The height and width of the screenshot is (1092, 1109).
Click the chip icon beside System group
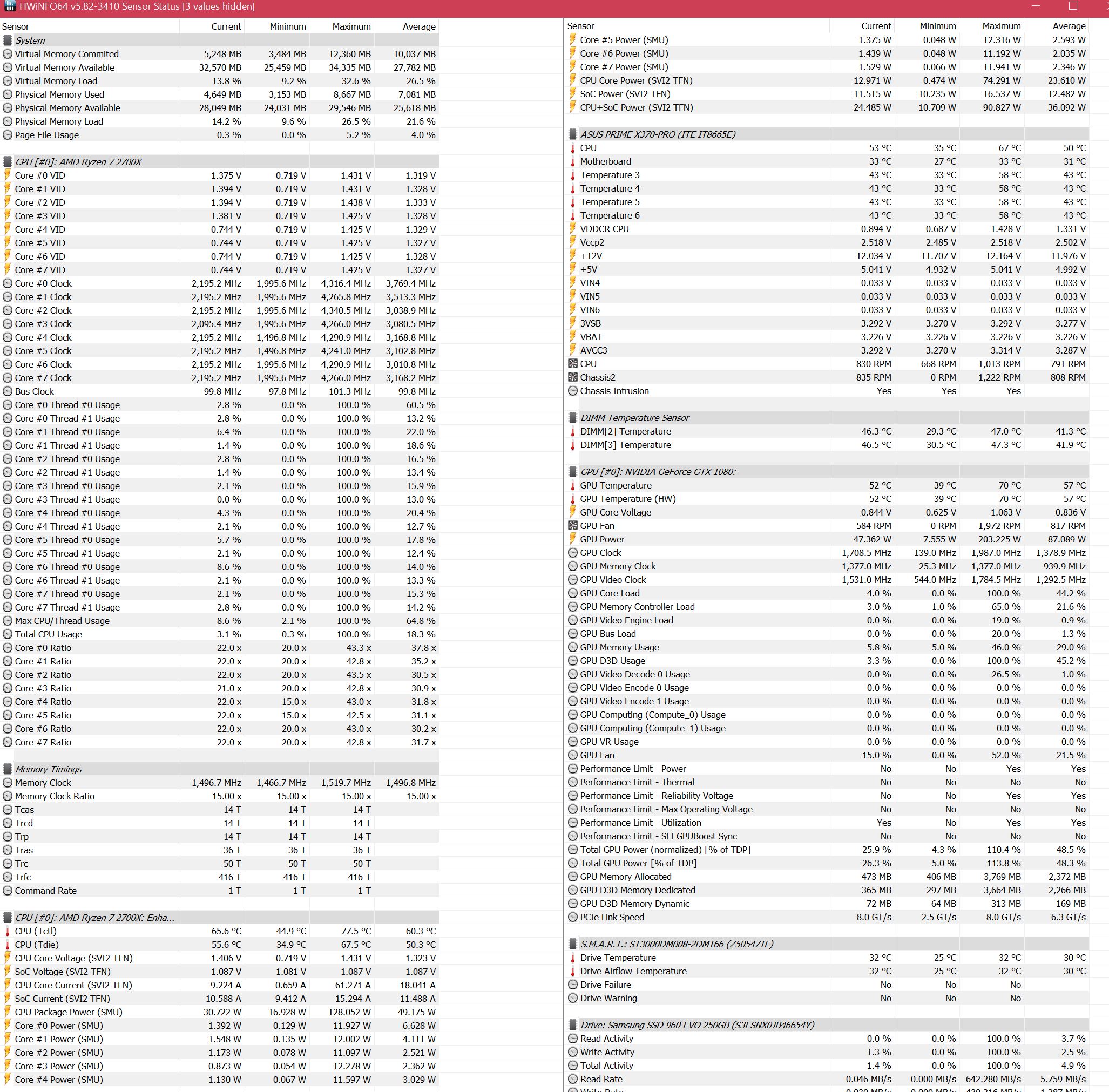(8, 40)
